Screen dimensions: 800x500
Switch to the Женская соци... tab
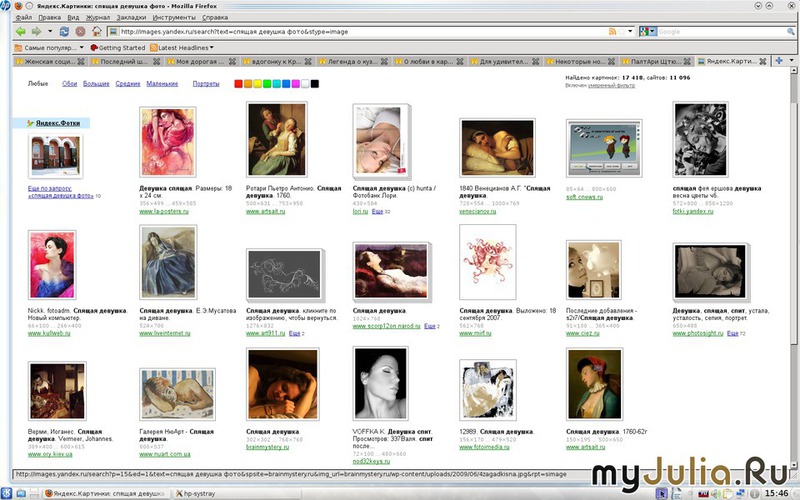[49, 61]
